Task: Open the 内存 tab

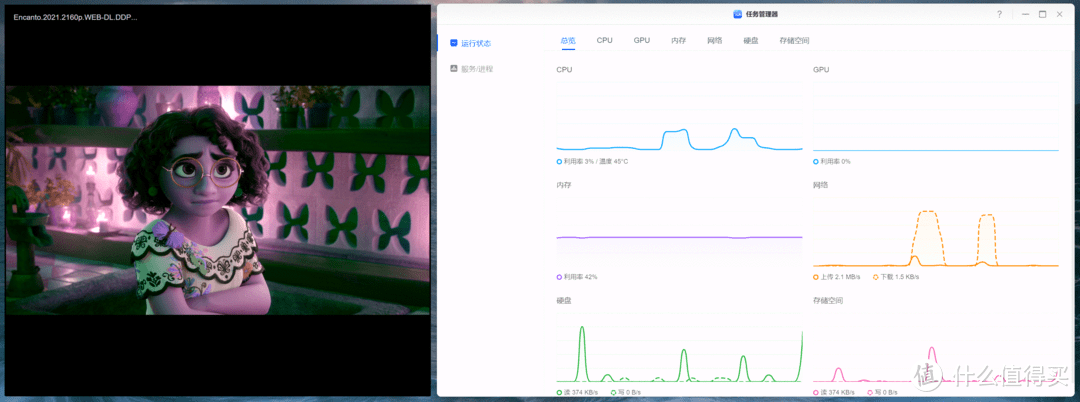Action: point(679,41)
